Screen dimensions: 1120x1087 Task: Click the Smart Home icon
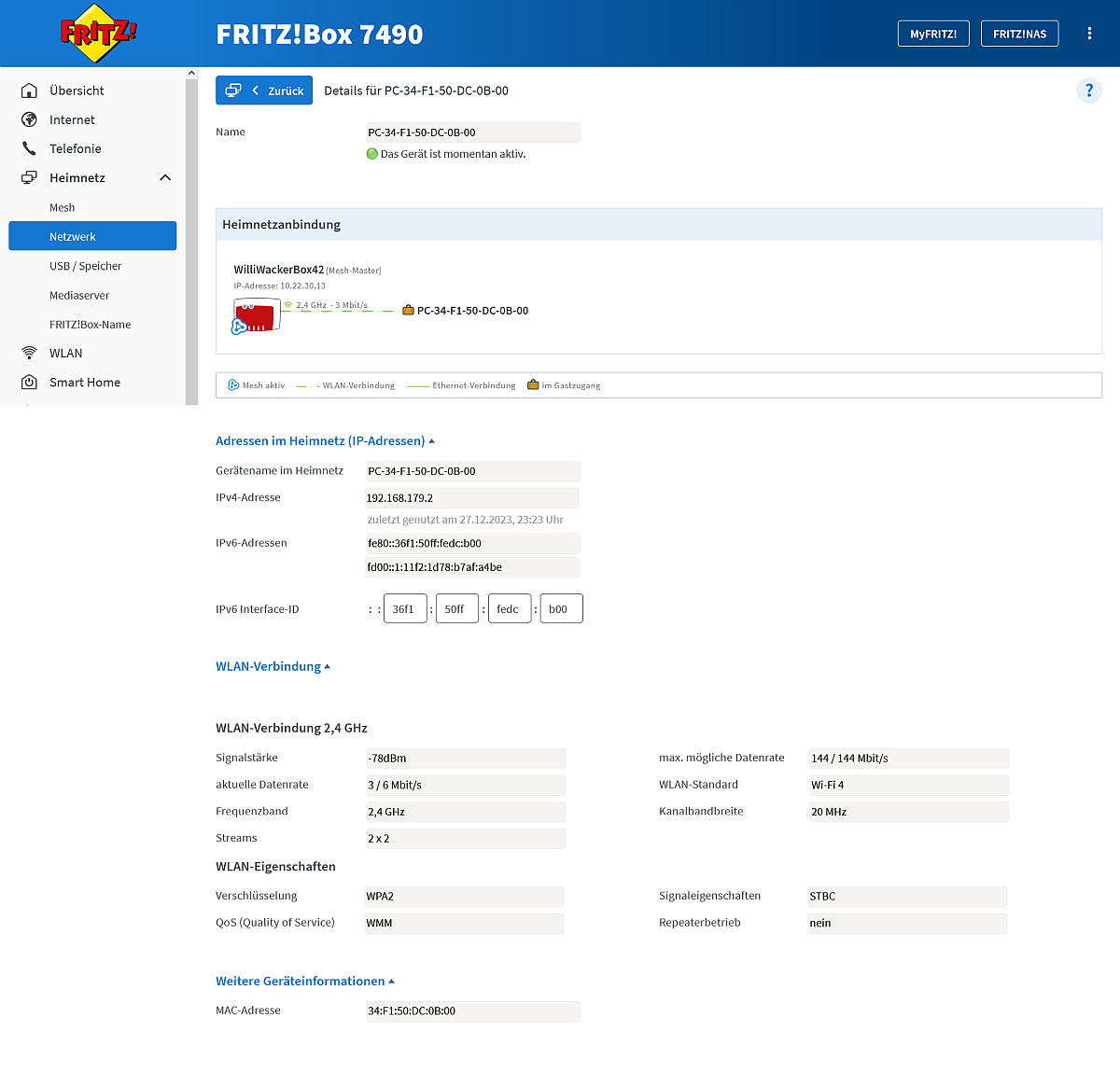click(x=30, y=383)
